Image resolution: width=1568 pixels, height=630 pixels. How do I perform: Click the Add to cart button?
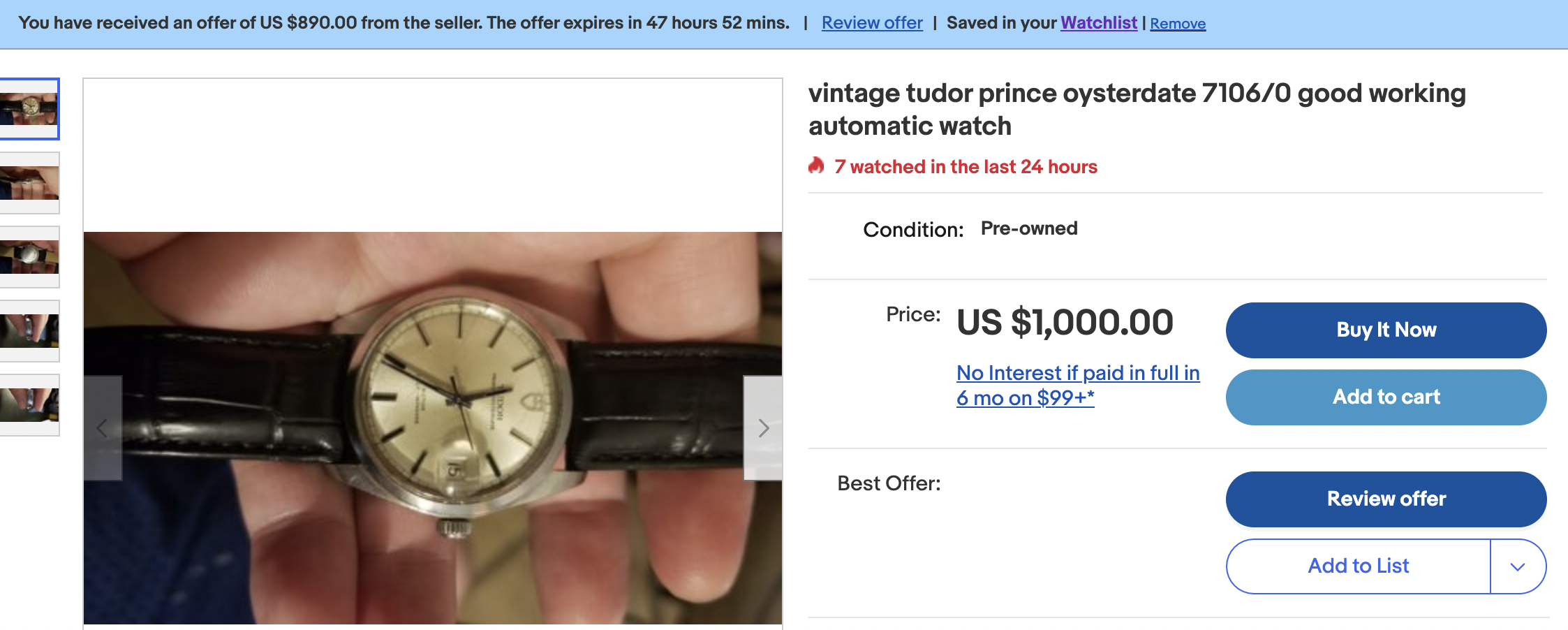1386,397
